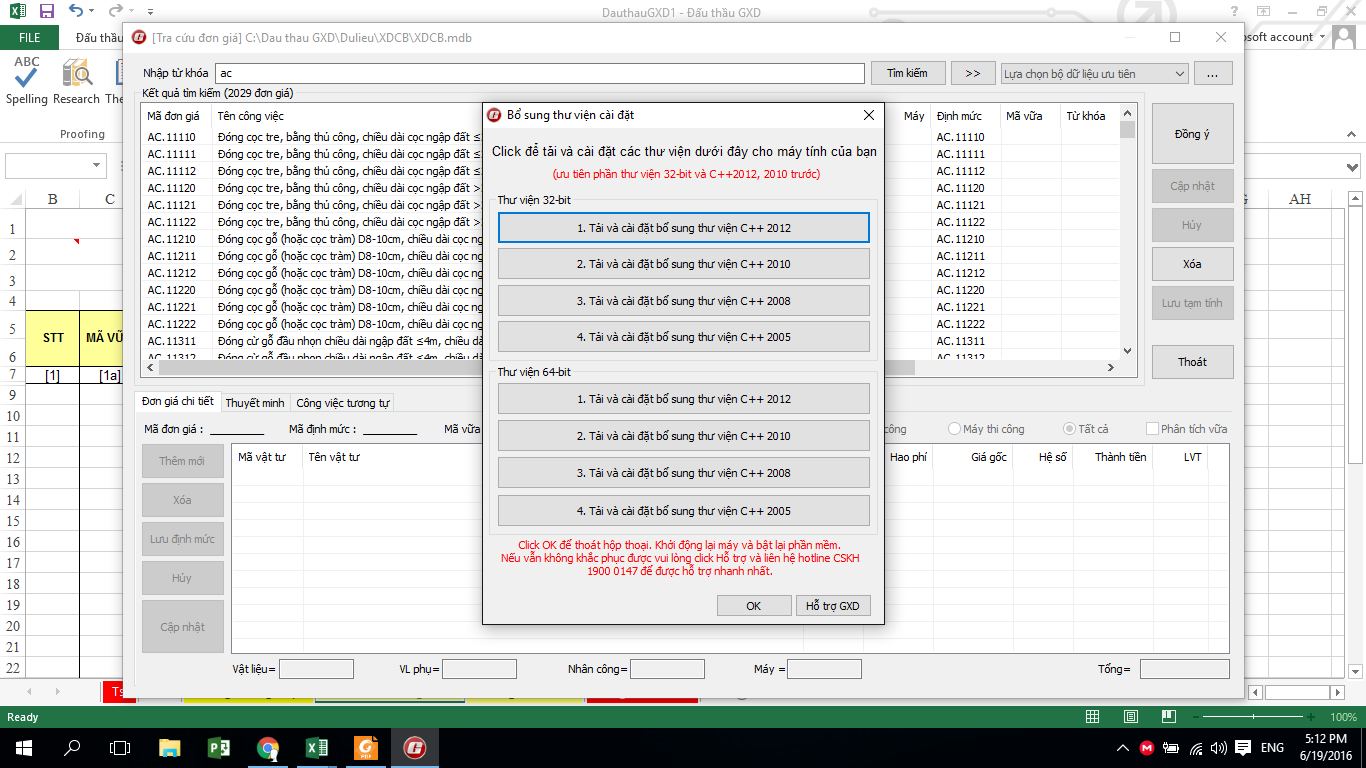This screenshot has width=1366, height=768.
Task: Open 'Lựa chọn bộ dữ liệu ưu tiên' dropdown
Action: [x=1094, y=73]
